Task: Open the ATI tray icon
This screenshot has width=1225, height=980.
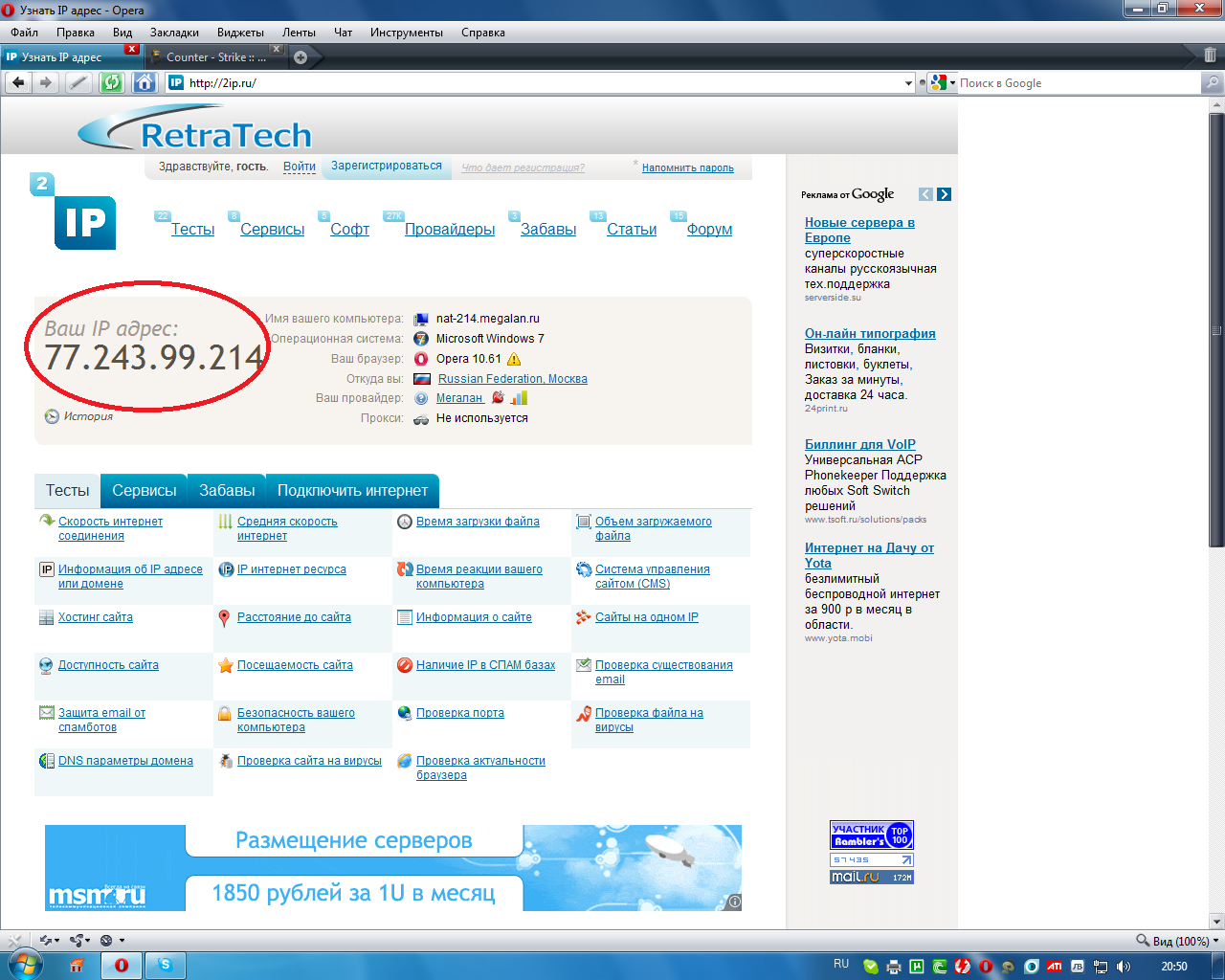Action: coord(1054,967)
